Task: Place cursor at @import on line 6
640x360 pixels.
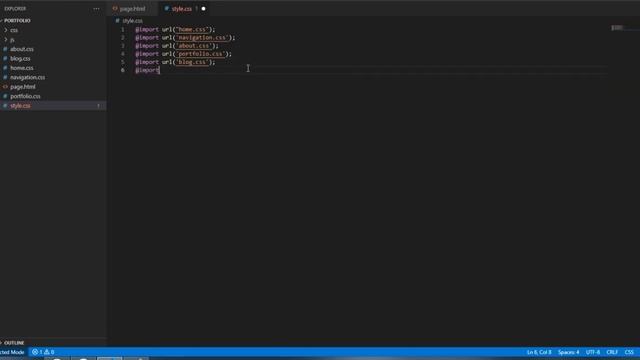Action: pos(147,70)
